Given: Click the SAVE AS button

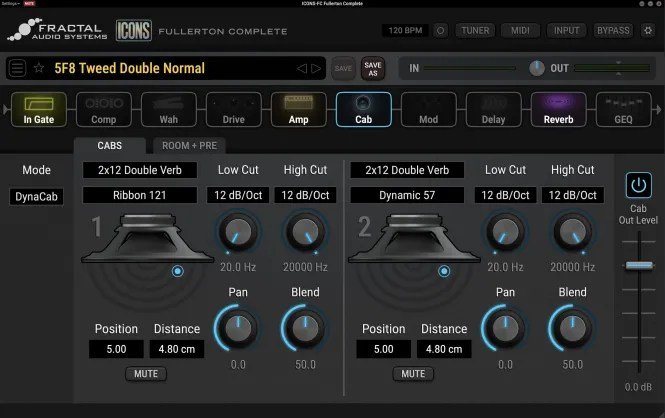Looking at the screenshot, I should coord(372,68).
